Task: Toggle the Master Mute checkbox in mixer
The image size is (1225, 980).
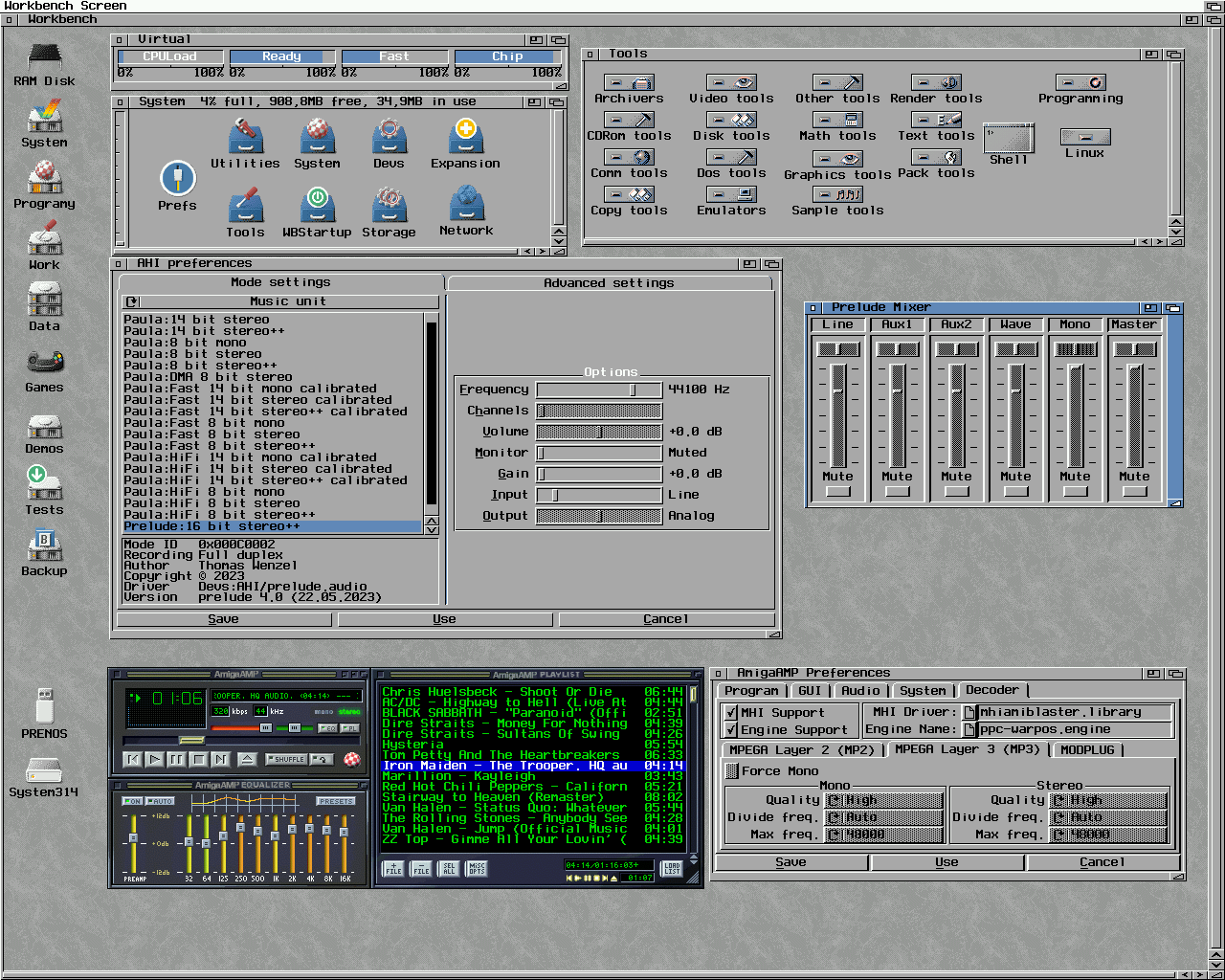Action: pos(1134,492)
